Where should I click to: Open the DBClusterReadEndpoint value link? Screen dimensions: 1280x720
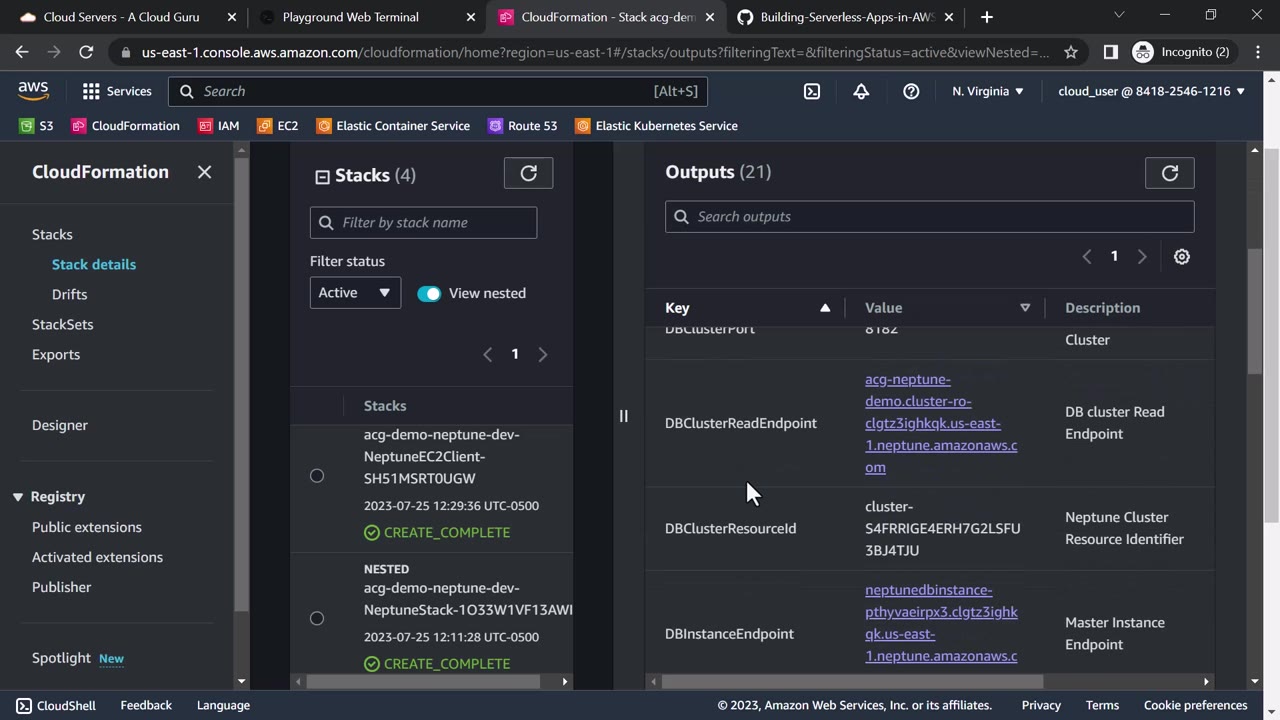940,423
